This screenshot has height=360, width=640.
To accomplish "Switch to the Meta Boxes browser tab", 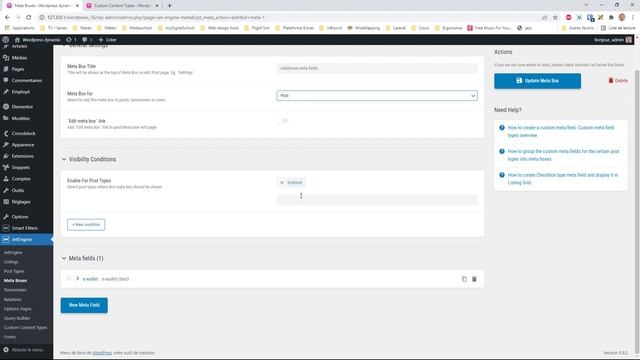I will click(x=41, y=6).
